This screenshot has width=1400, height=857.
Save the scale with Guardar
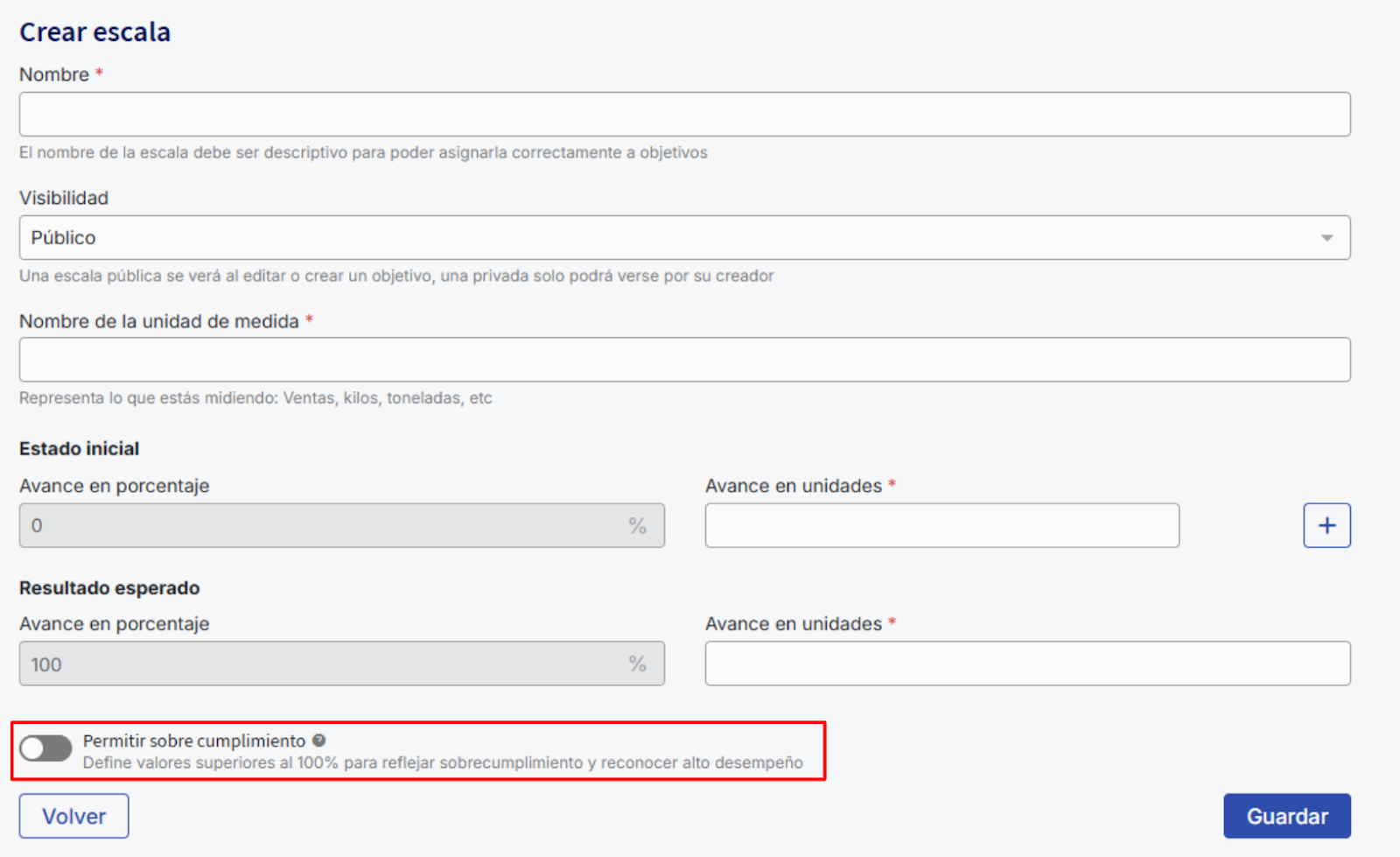pyautogui.click(x=1286, y=816)
